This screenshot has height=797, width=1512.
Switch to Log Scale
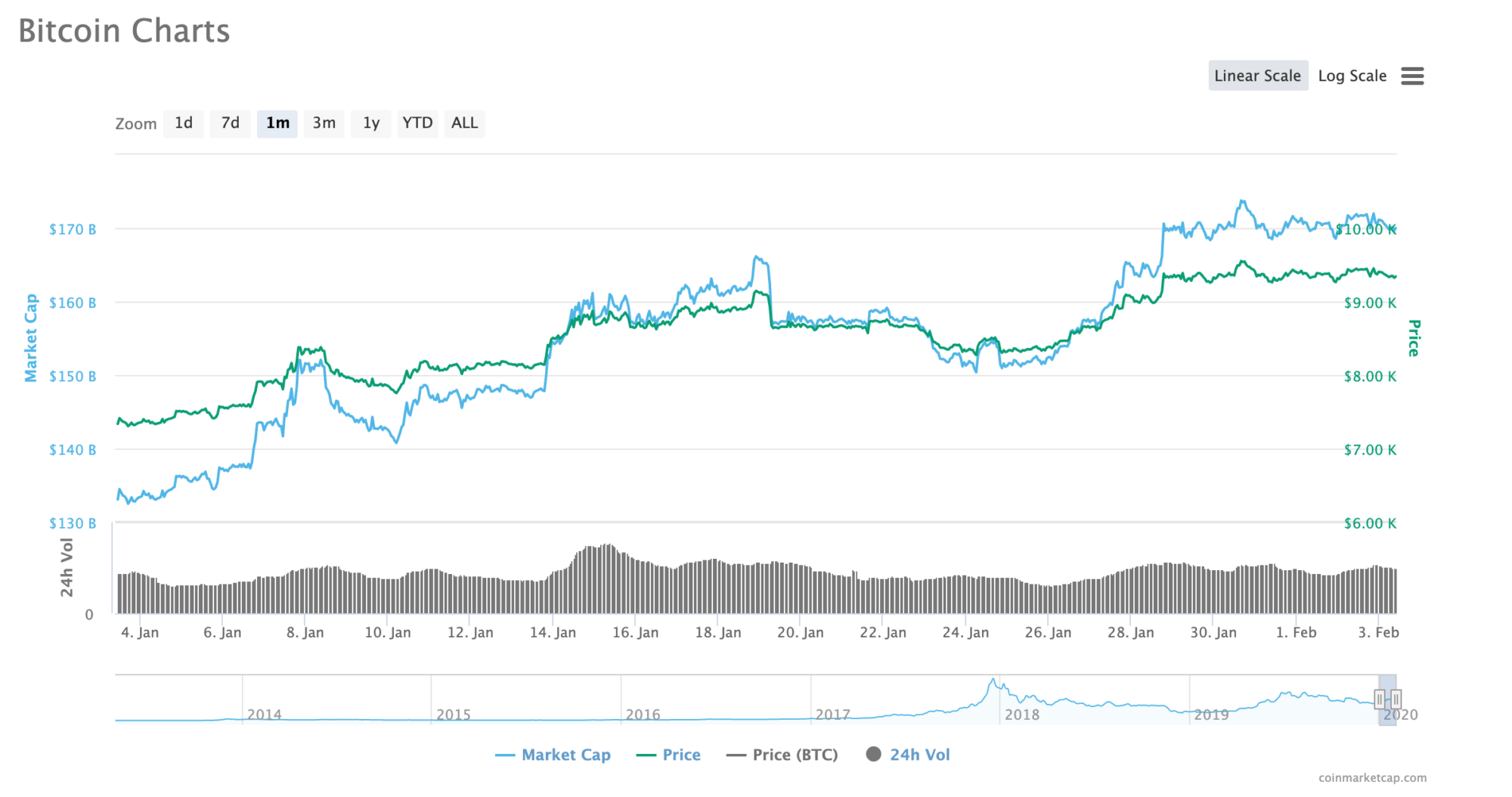(1352, 76)
